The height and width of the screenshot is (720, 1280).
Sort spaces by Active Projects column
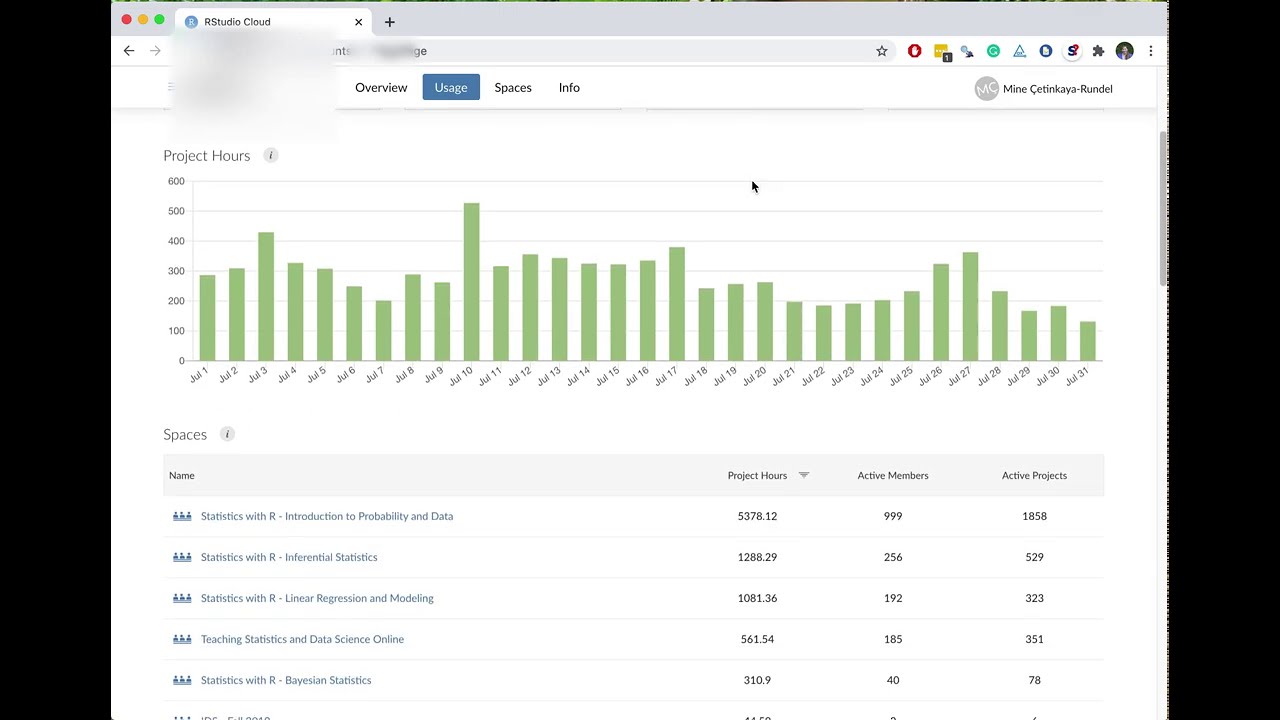point(1034,475)
